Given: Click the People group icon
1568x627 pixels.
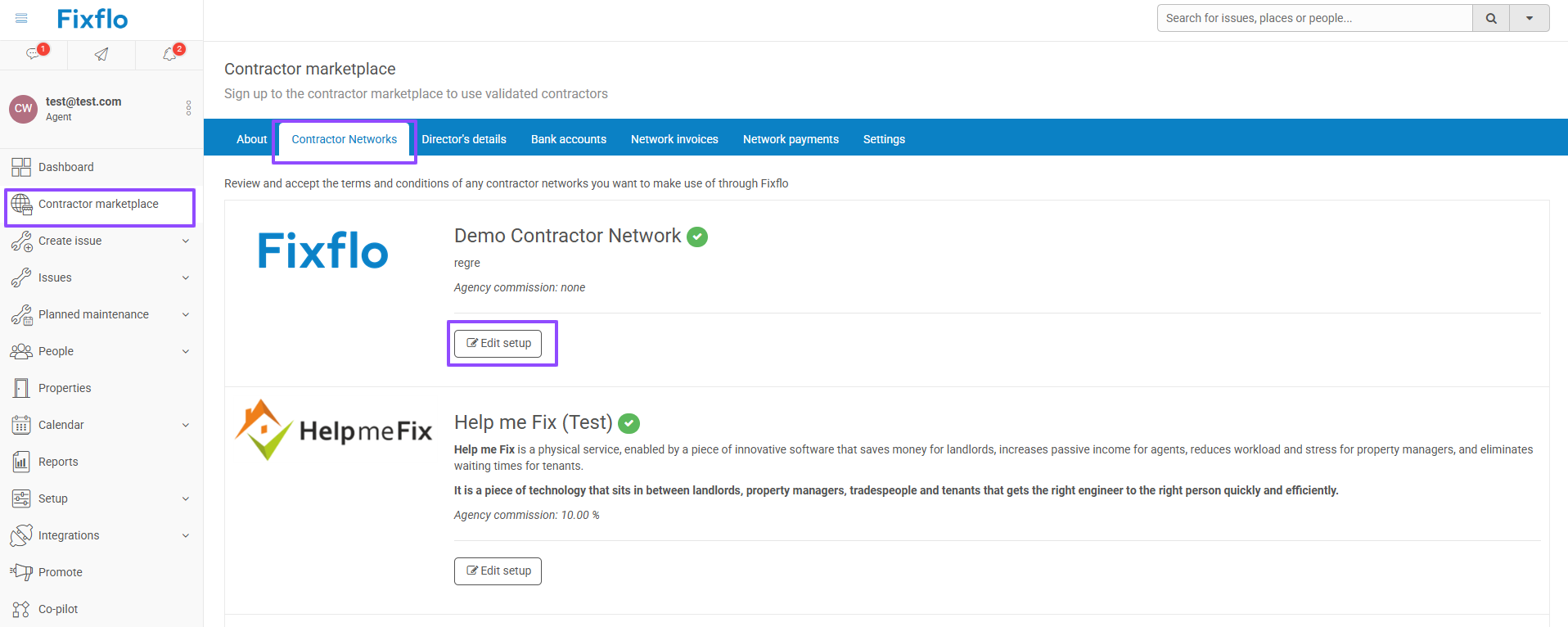Looking at the screenshot, I should coord(21,351).
